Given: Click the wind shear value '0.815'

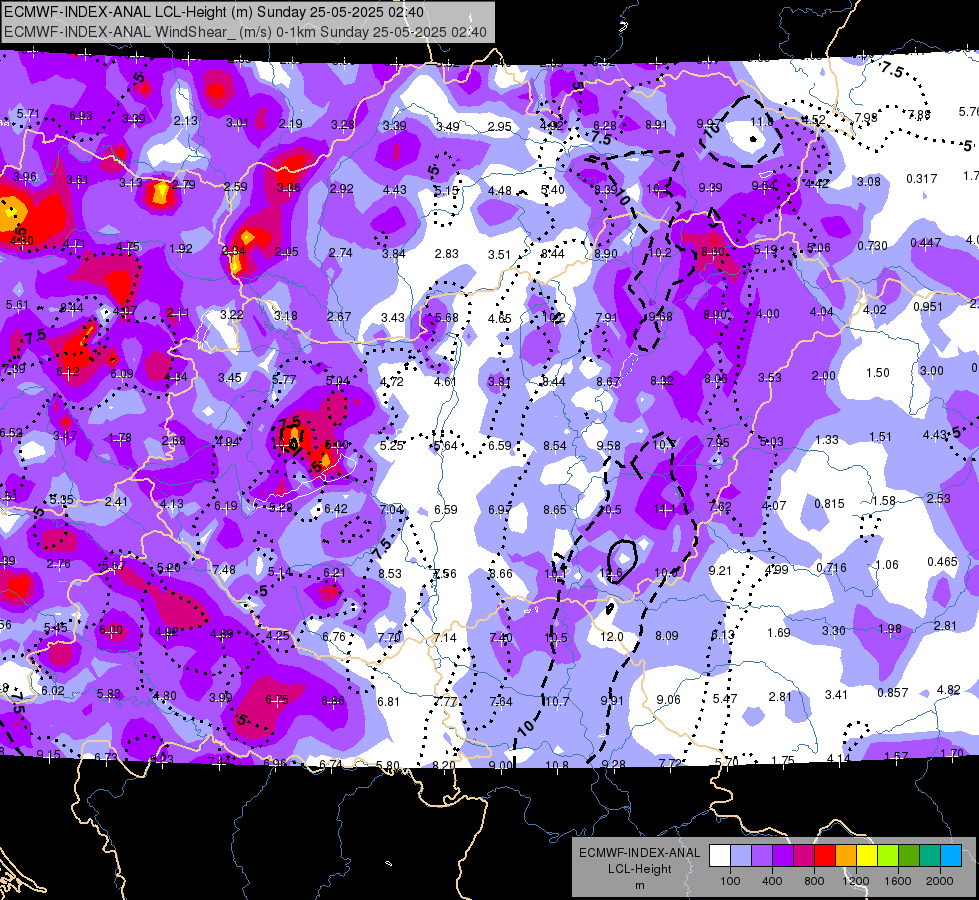Looking at the screenshot, I should point(829,503).
